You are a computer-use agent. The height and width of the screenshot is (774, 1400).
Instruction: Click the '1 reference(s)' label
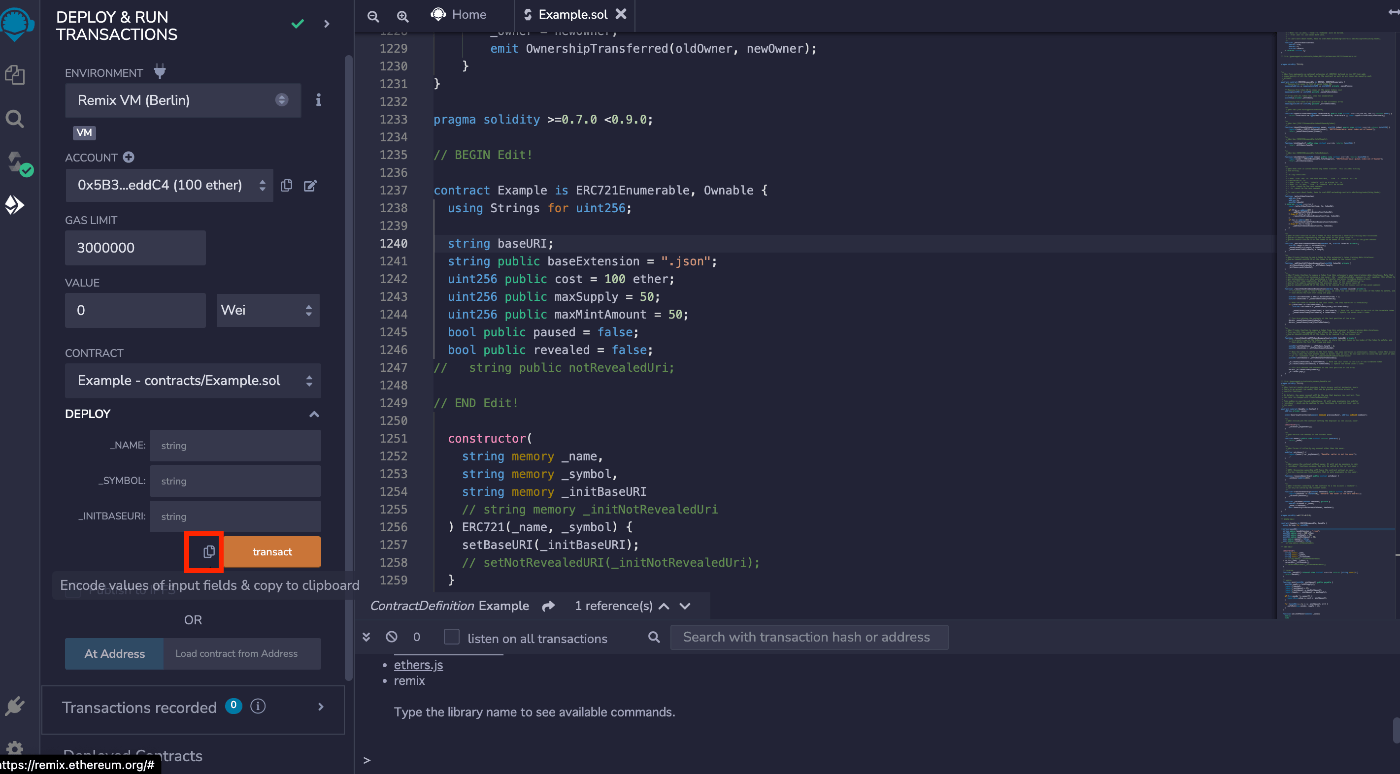coord(613,606)
